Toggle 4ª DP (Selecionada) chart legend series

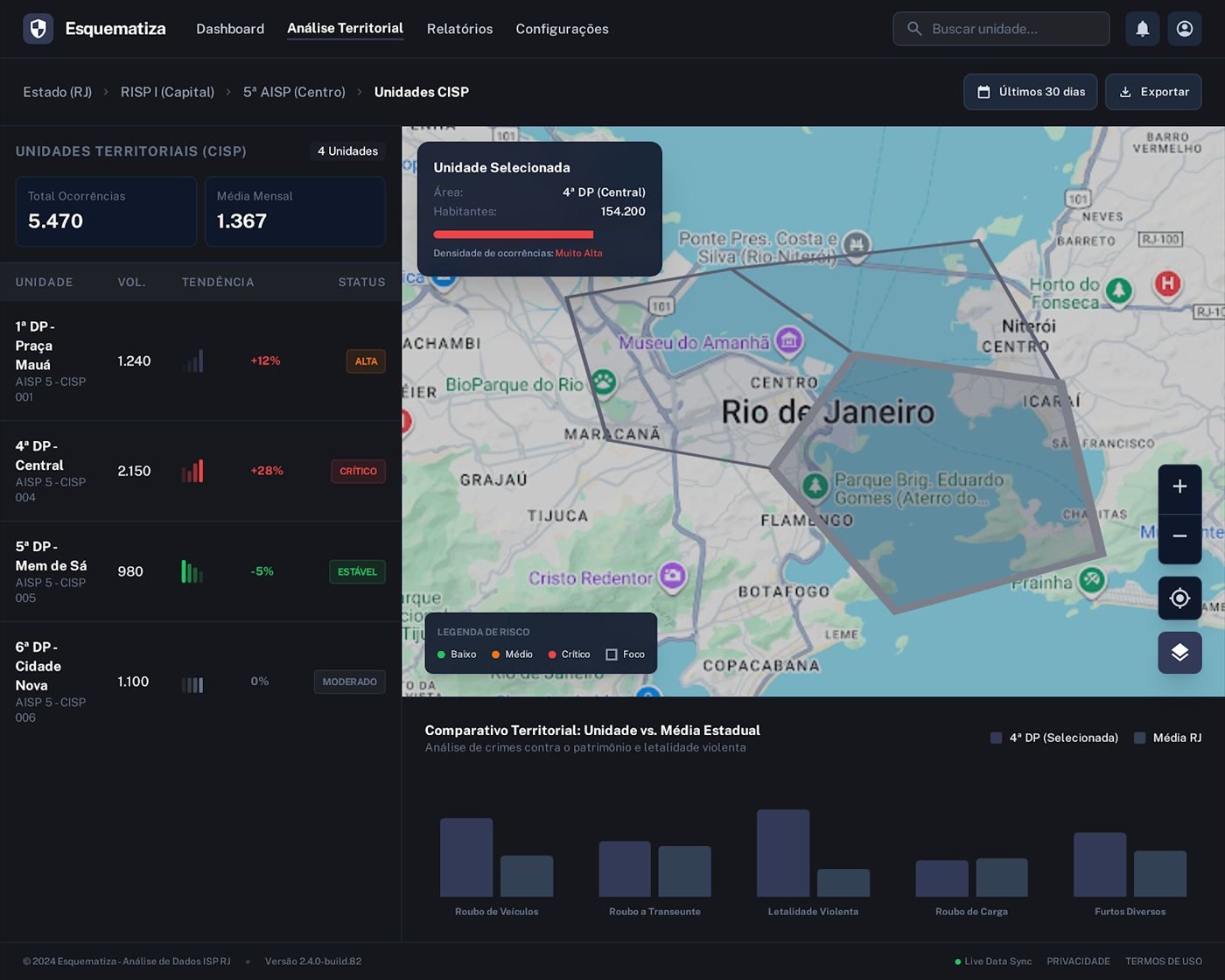click(x=1054, y=738)
